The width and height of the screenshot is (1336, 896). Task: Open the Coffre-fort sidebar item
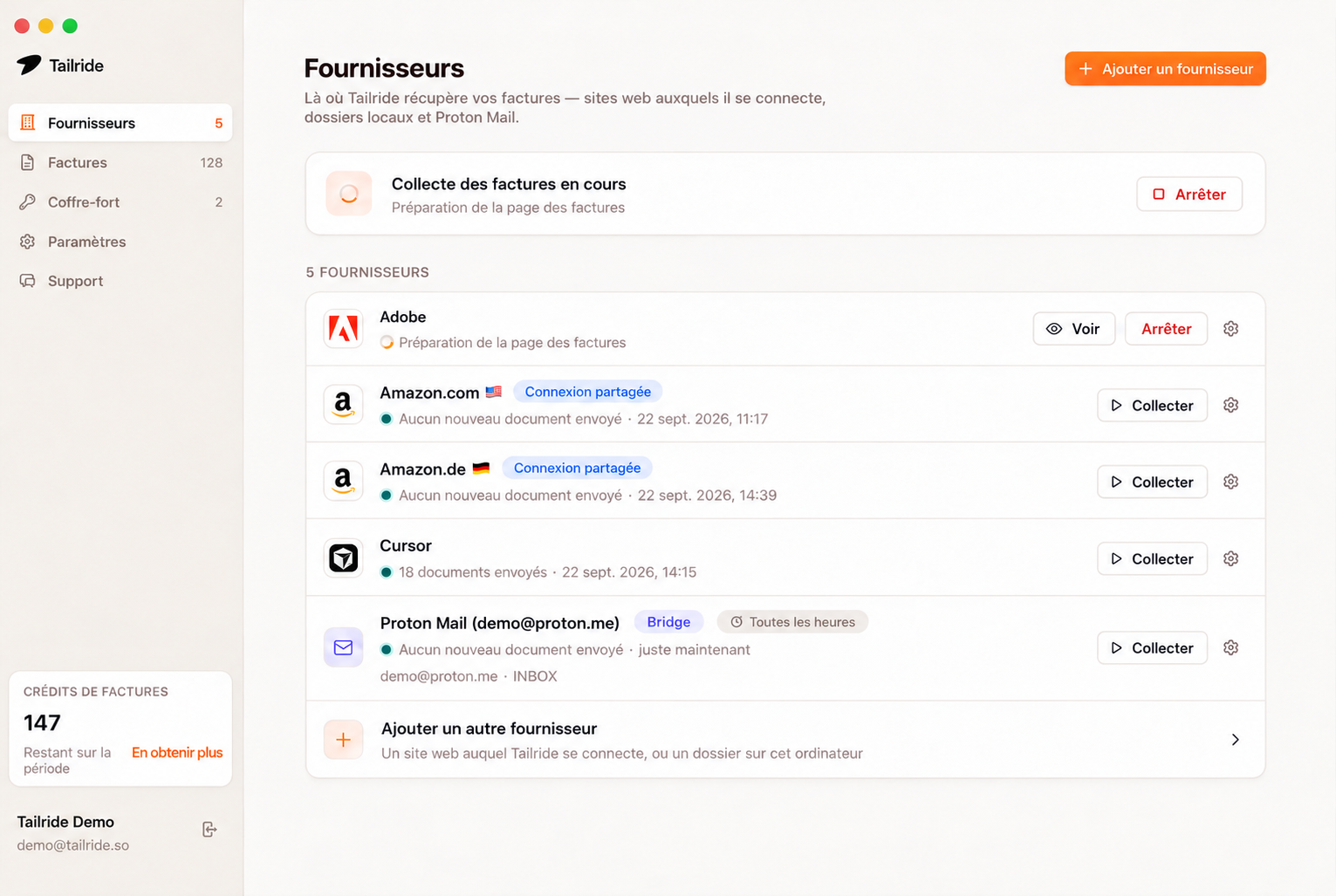pos(120,202)
